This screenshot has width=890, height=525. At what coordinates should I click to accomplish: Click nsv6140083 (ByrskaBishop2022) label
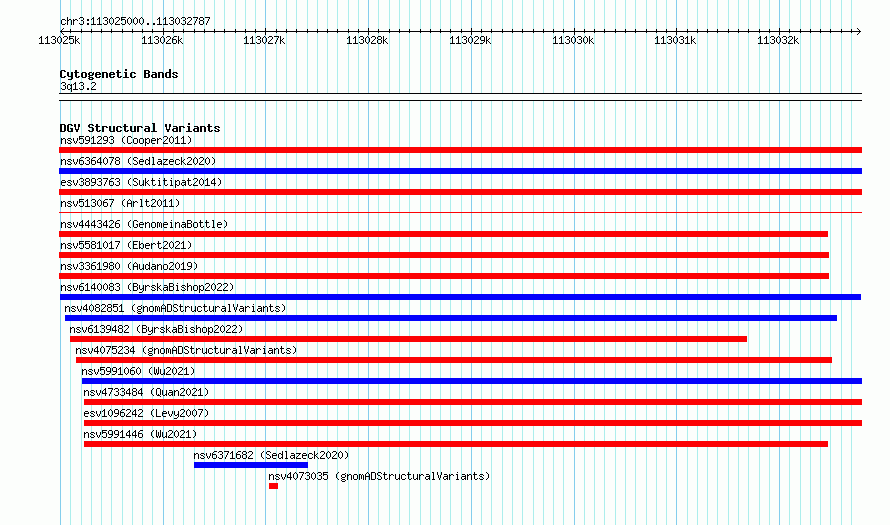click(147, 287)
